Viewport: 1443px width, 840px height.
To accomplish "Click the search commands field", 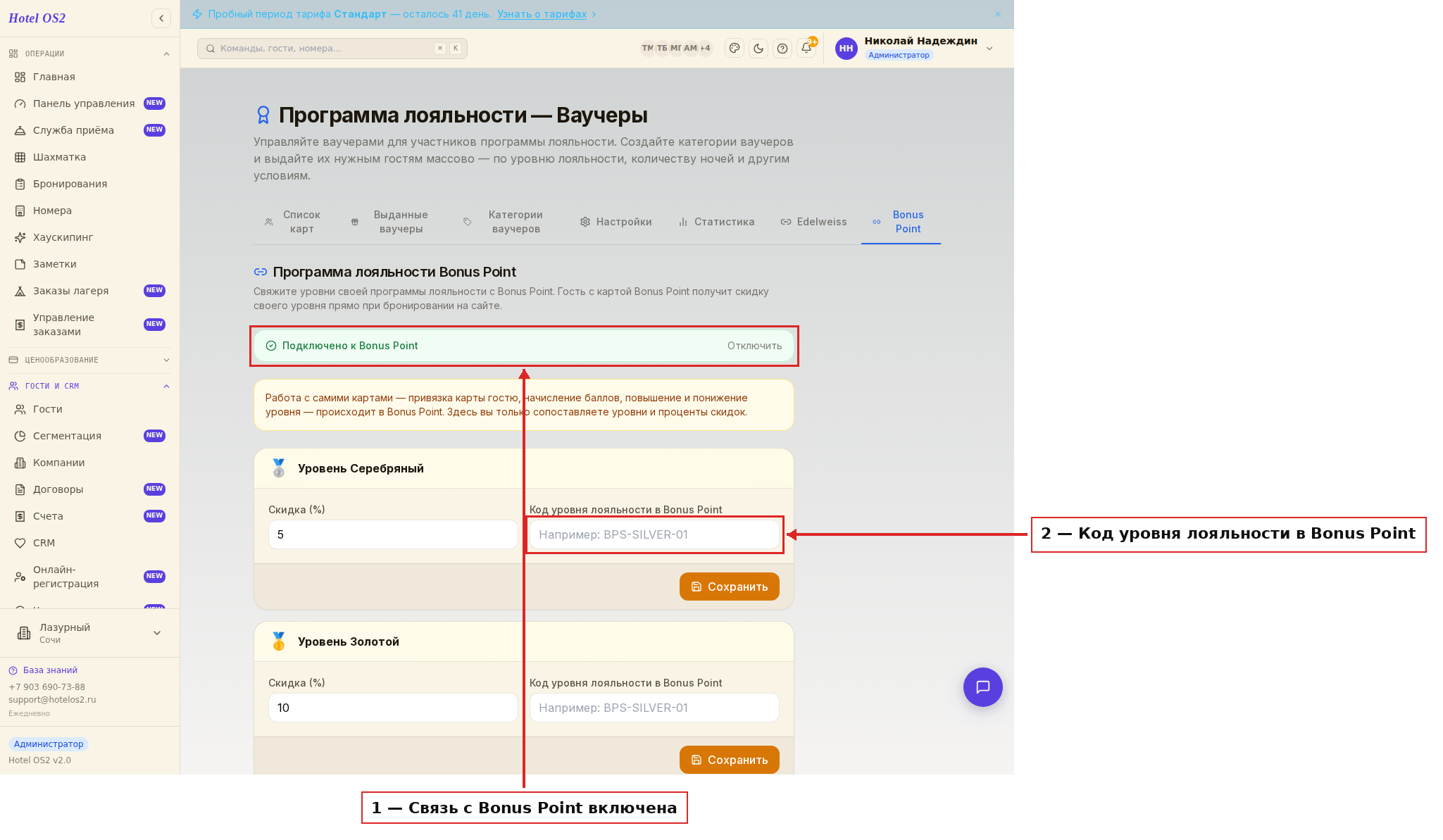I will pos(332,49).
